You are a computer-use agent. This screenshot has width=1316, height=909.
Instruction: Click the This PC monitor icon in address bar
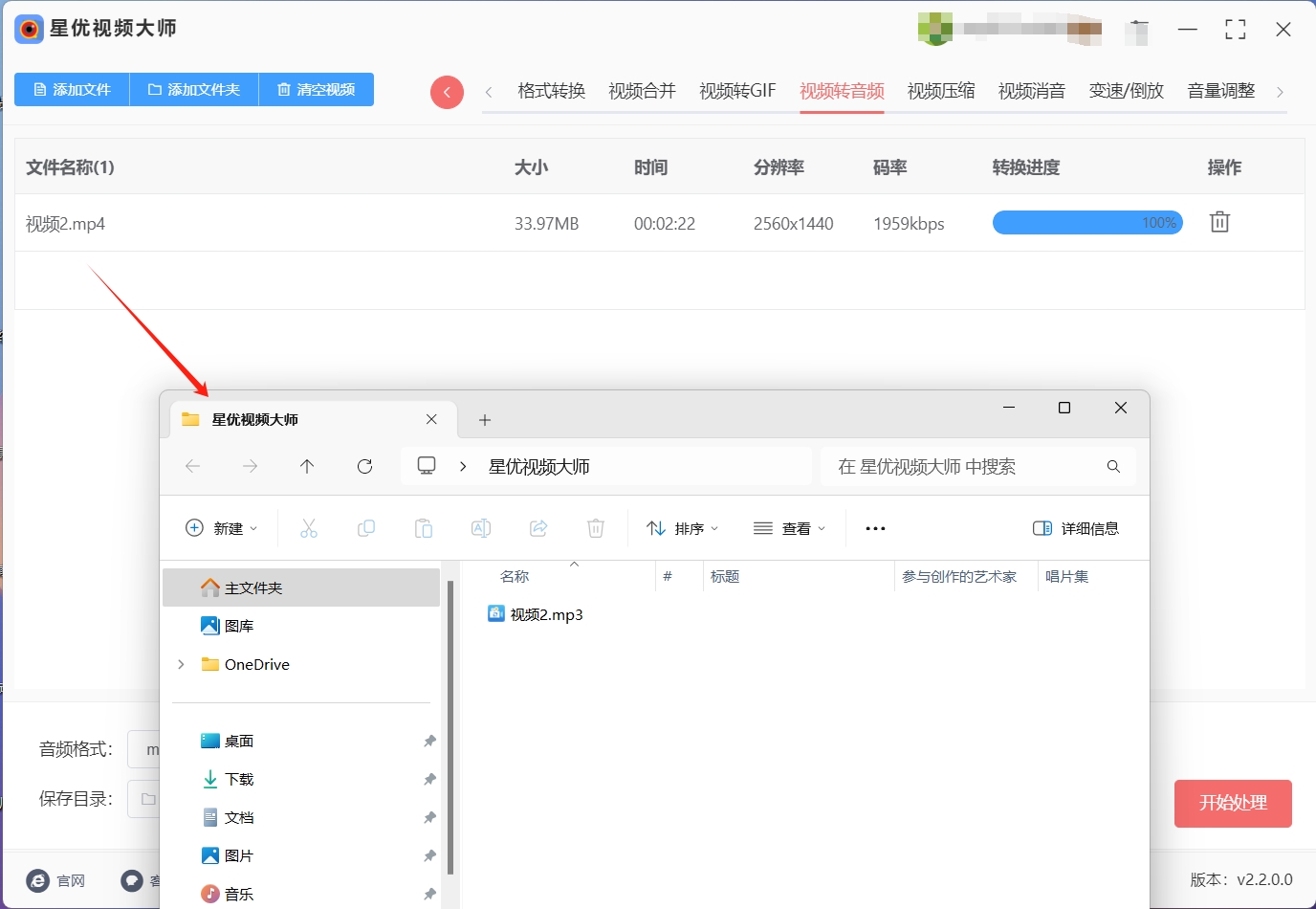[427, 465]
